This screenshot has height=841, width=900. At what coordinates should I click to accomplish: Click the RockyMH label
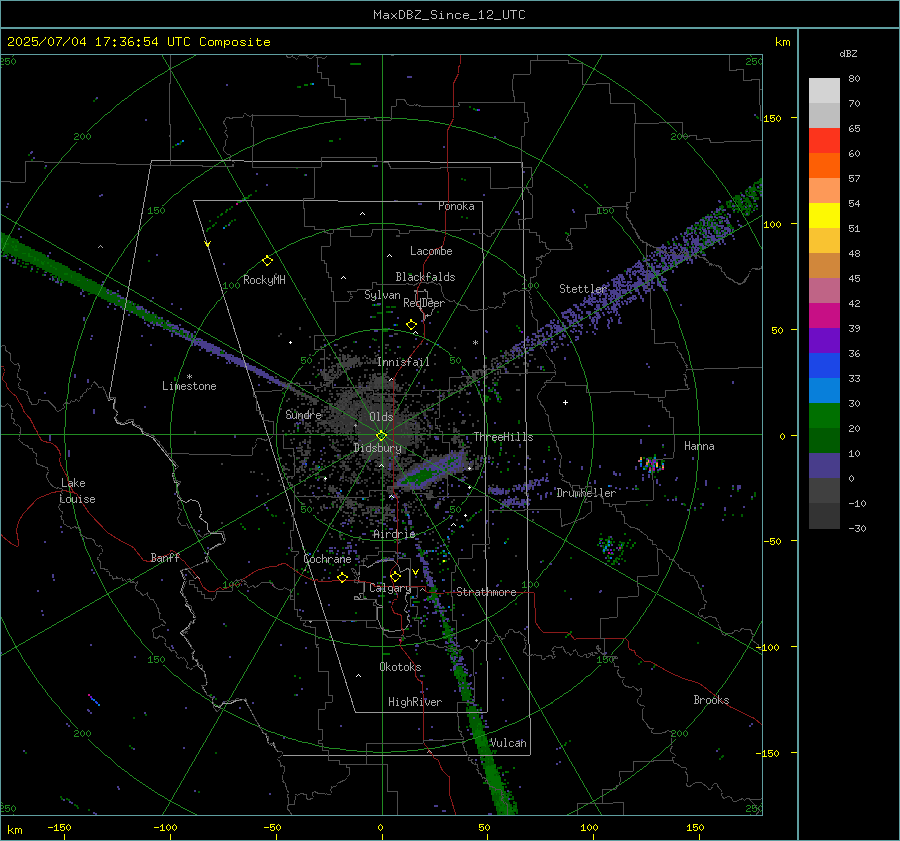click(x=264, y=280)
